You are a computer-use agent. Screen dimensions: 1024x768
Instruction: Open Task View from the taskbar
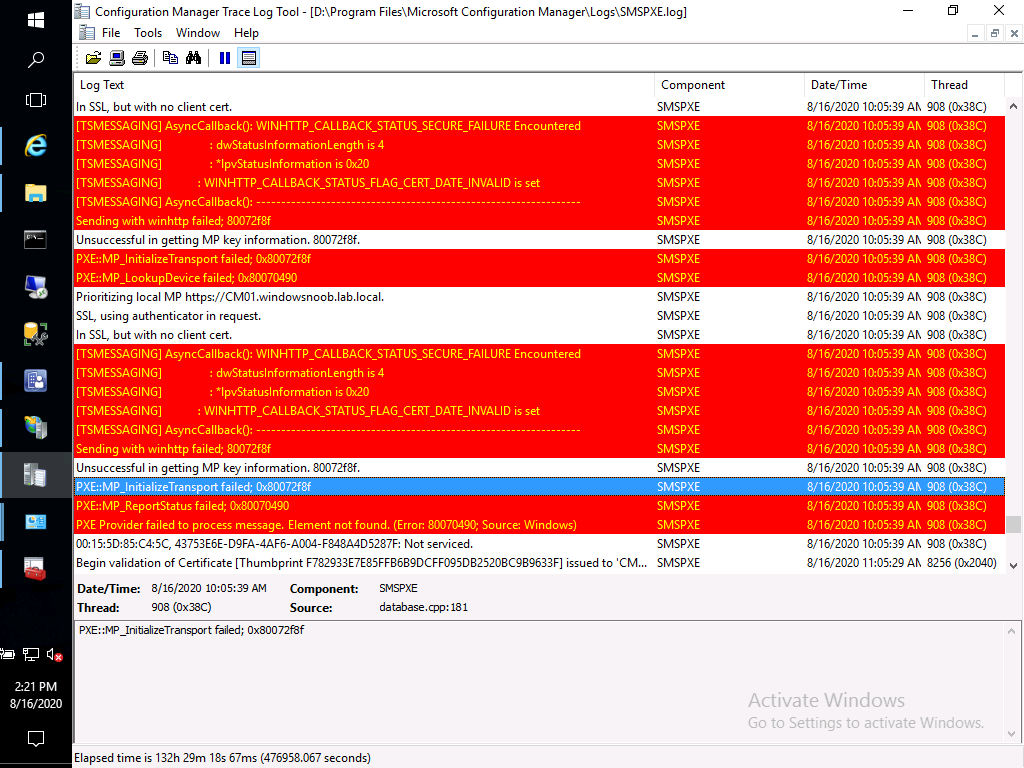tap(36, 100)
